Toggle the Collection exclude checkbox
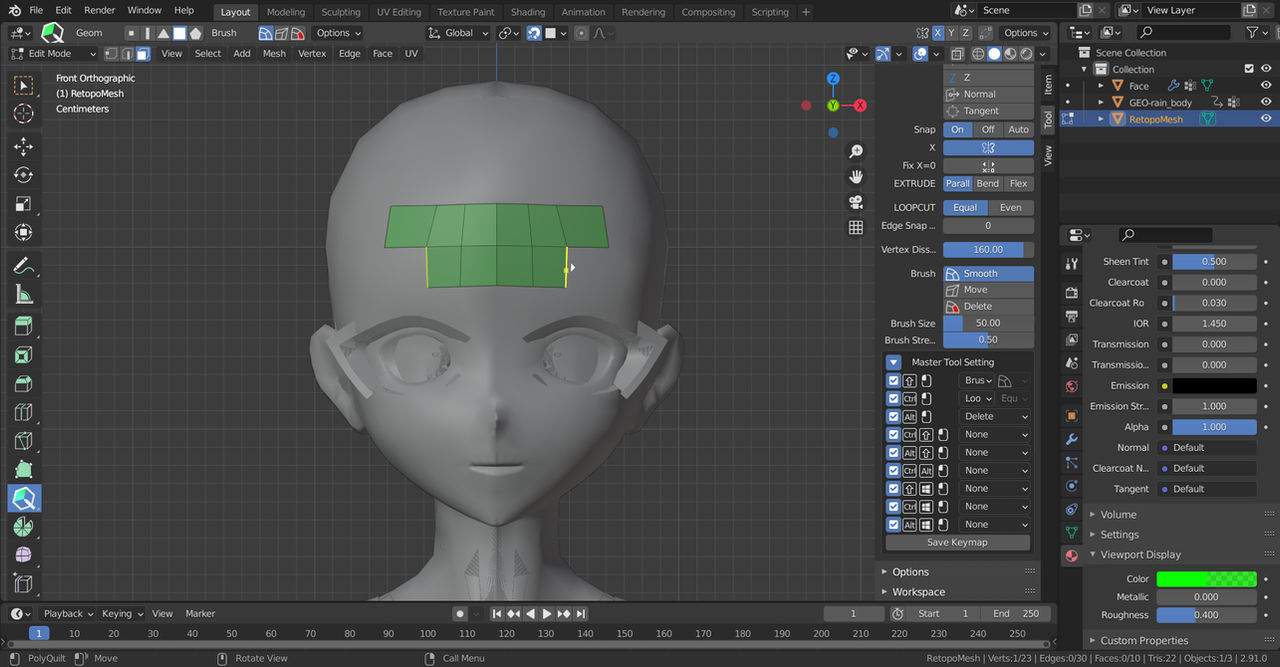 pyautogui.click(x=1249, y=69)
